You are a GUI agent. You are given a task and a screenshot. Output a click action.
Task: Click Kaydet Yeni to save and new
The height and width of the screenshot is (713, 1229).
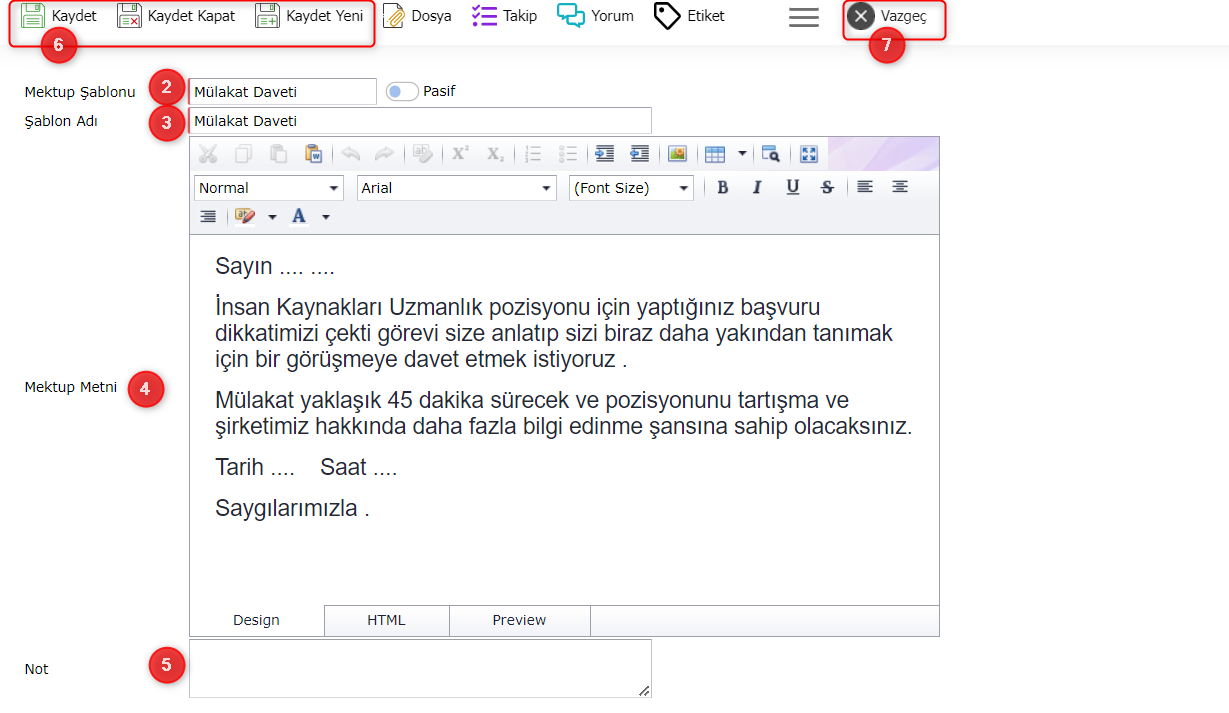pos(309,16)
